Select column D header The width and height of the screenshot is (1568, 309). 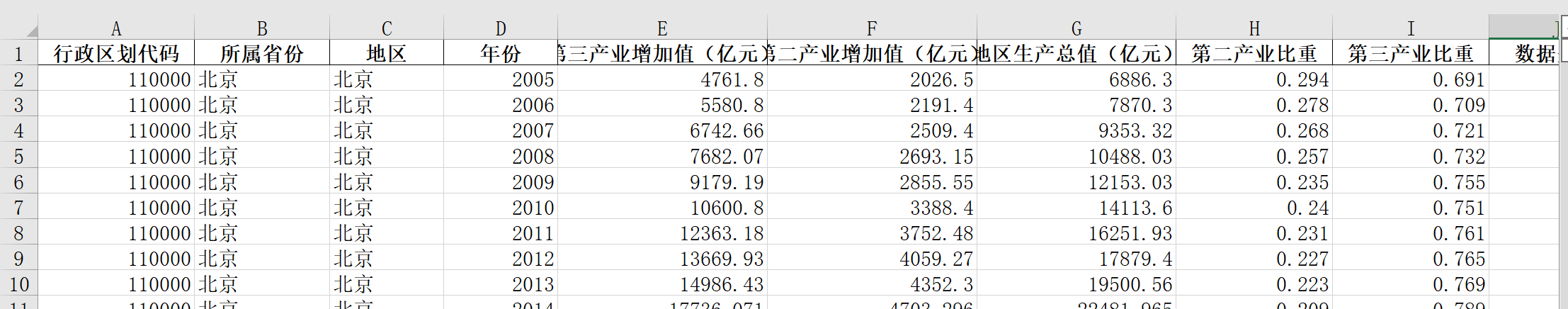pyautogui.click(x=501, y=28)
